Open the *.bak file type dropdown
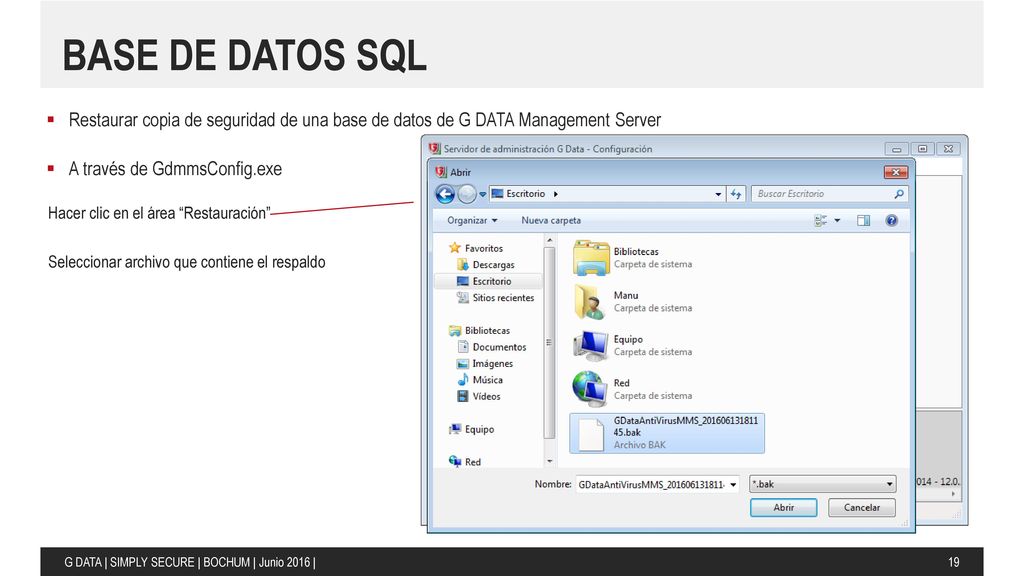Image resolution: width=1024 pixels, height=576 pixels. coord(822,485)
